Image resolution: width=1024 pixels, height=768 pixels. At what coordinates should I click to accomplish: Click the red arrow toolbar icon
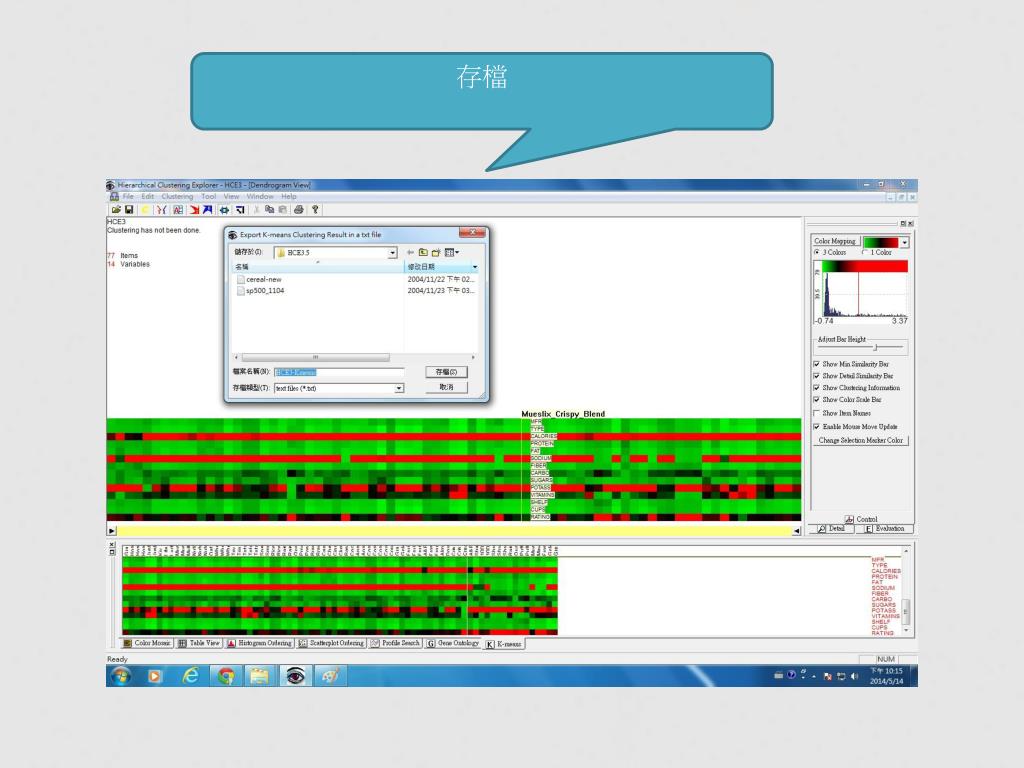coord(194,210)
